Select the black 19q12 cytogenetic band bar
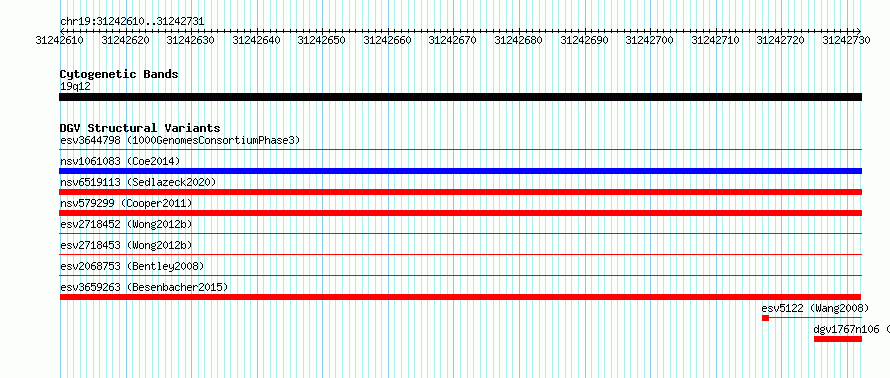This screenshot has width=890, height=378. tap(460, 97)
